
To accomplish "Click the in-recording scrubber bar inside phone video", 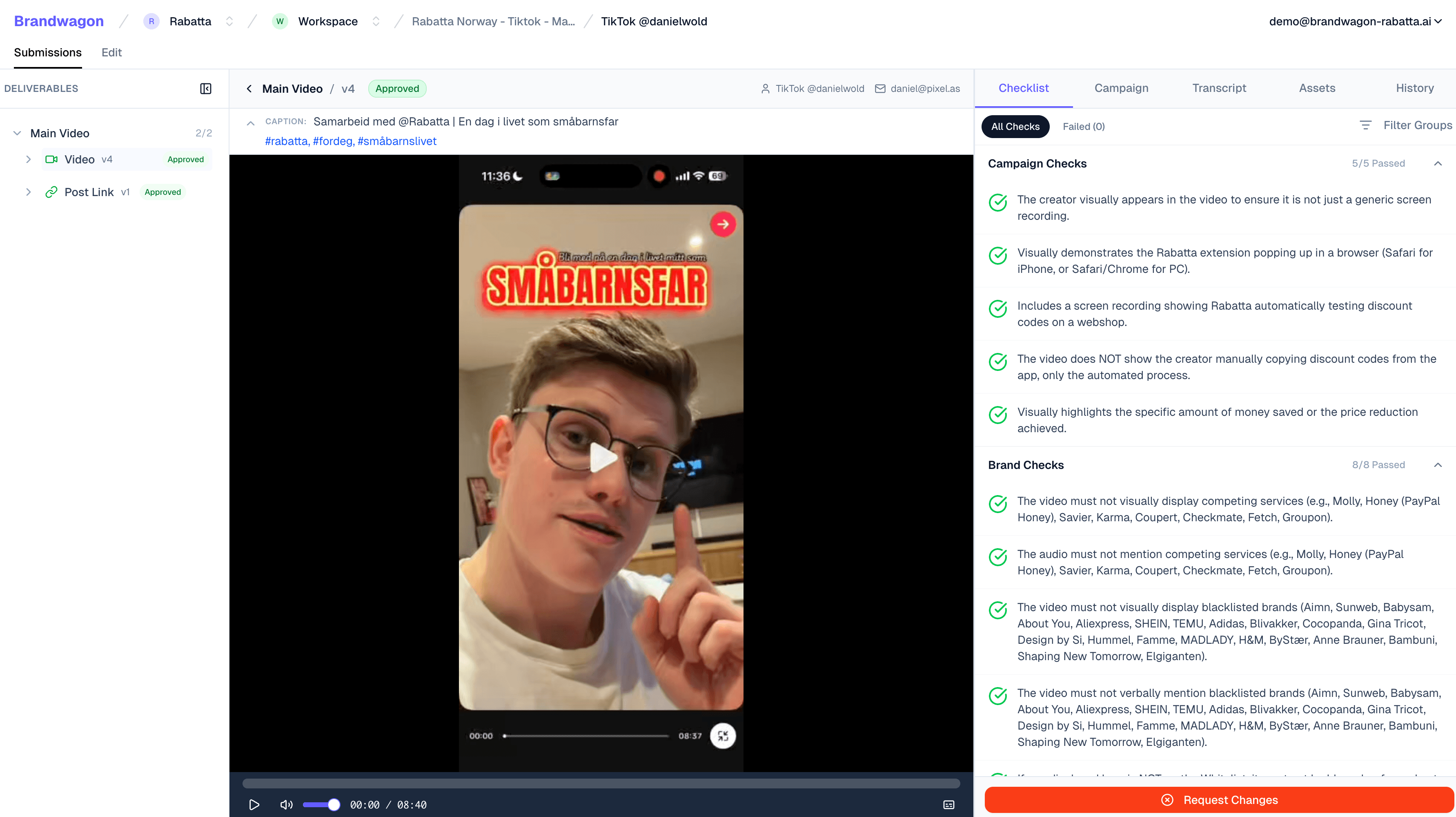I will point(586,736).
